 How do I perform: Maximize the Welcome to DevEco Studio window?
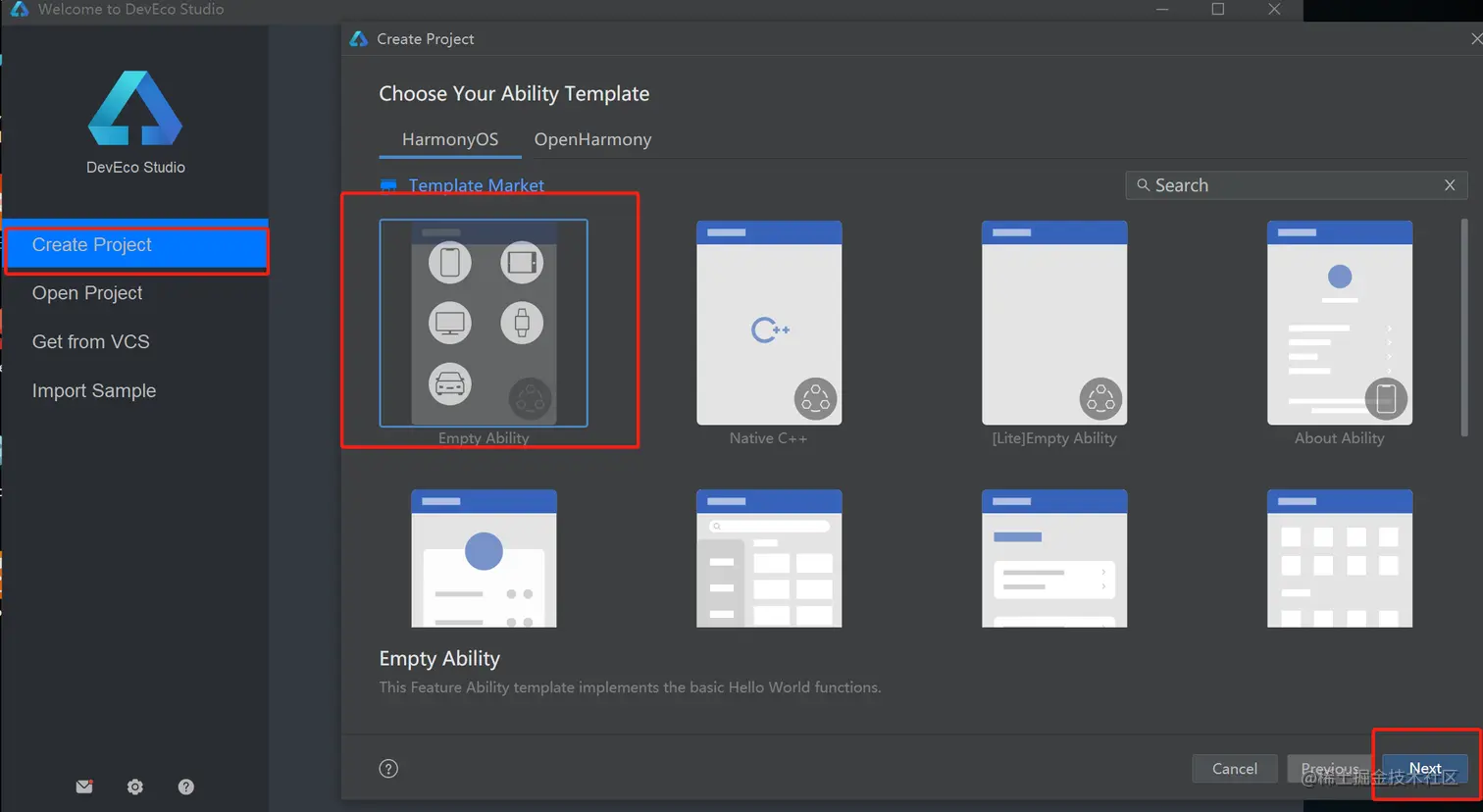tap(1218, 9)
